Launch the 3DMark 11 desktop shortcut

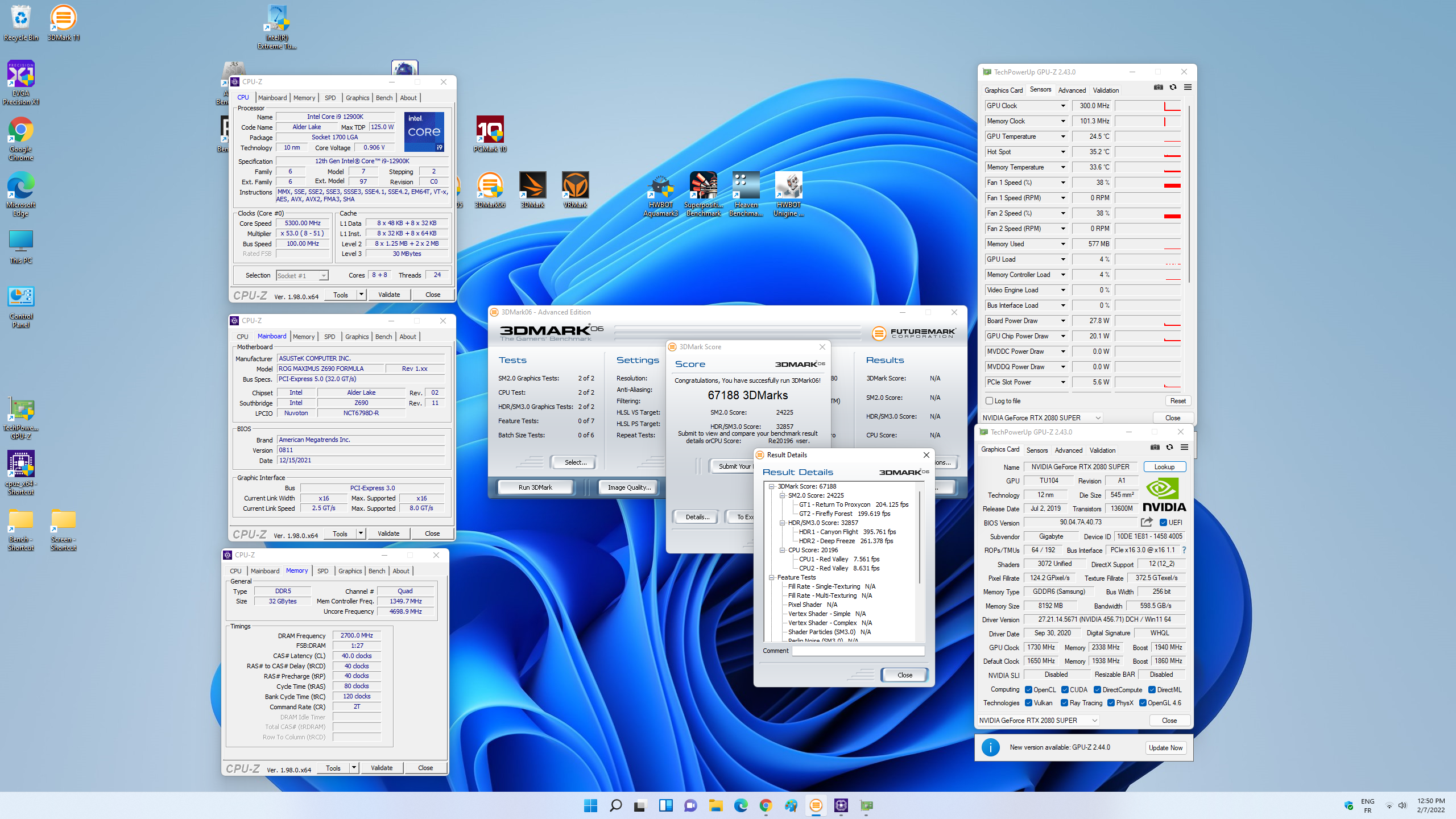point(63,23)
